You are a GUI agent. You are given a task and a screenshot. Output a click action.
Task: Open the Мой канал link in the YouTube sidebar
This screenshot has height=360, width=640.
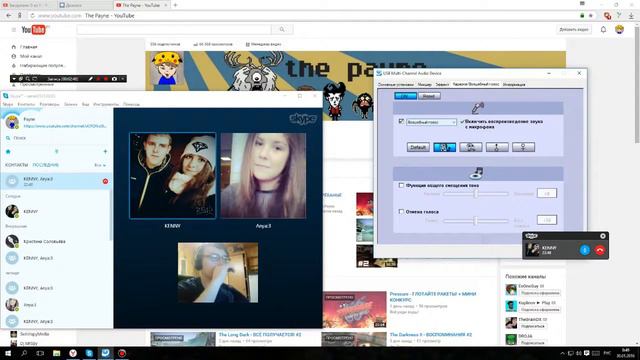tap(31, 56)
